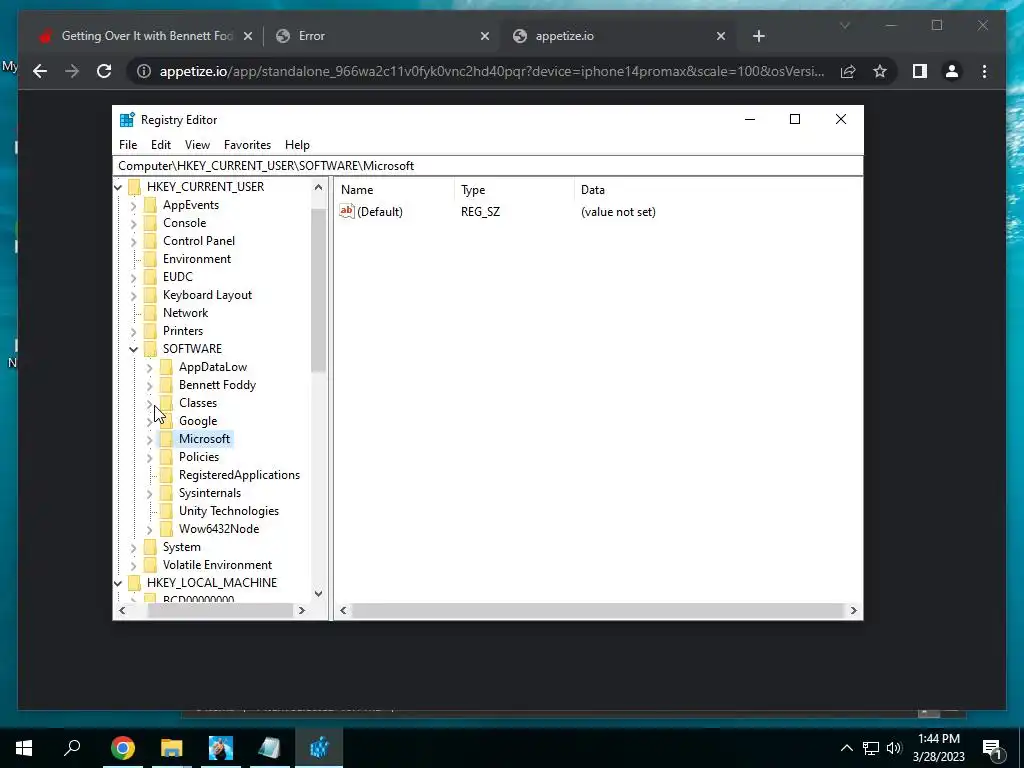Open a new Chrome tab with plus
This screenshot has height=768, width=1024.
(758, 36)
